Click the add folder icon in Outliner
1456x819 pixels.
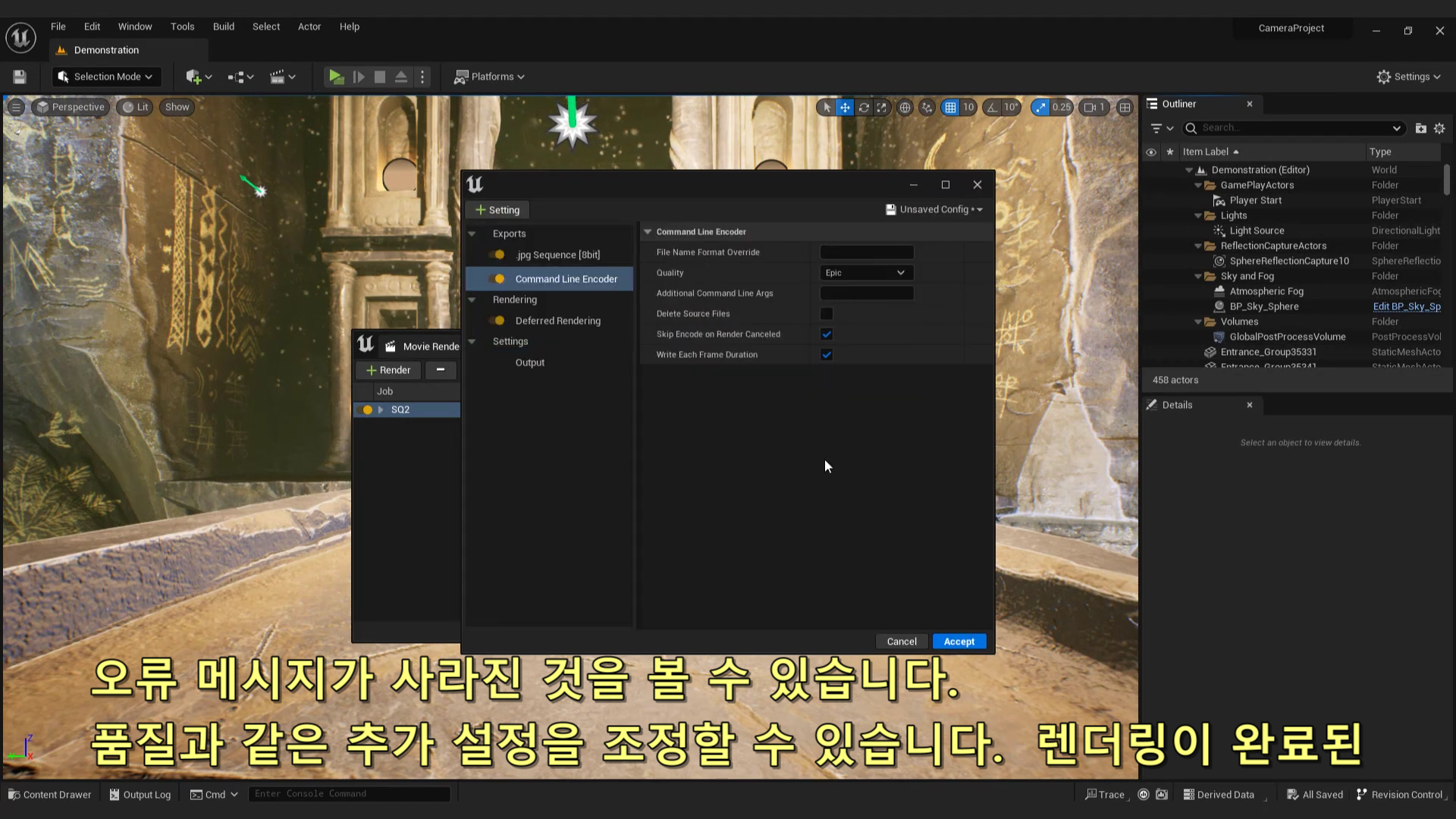1420,128
